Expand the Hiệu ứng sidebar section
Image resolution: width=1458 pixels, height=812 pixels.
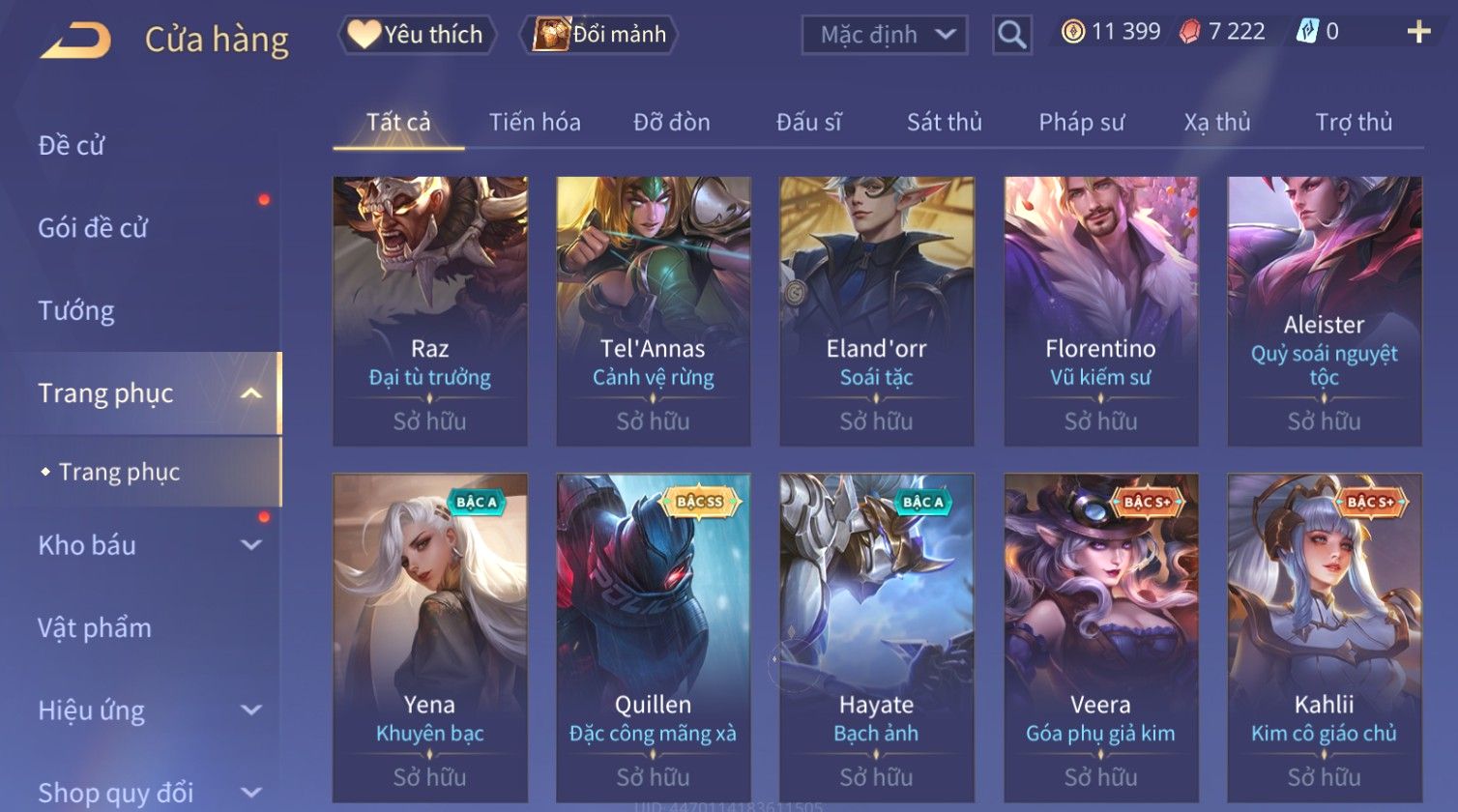tap(251, 710)
